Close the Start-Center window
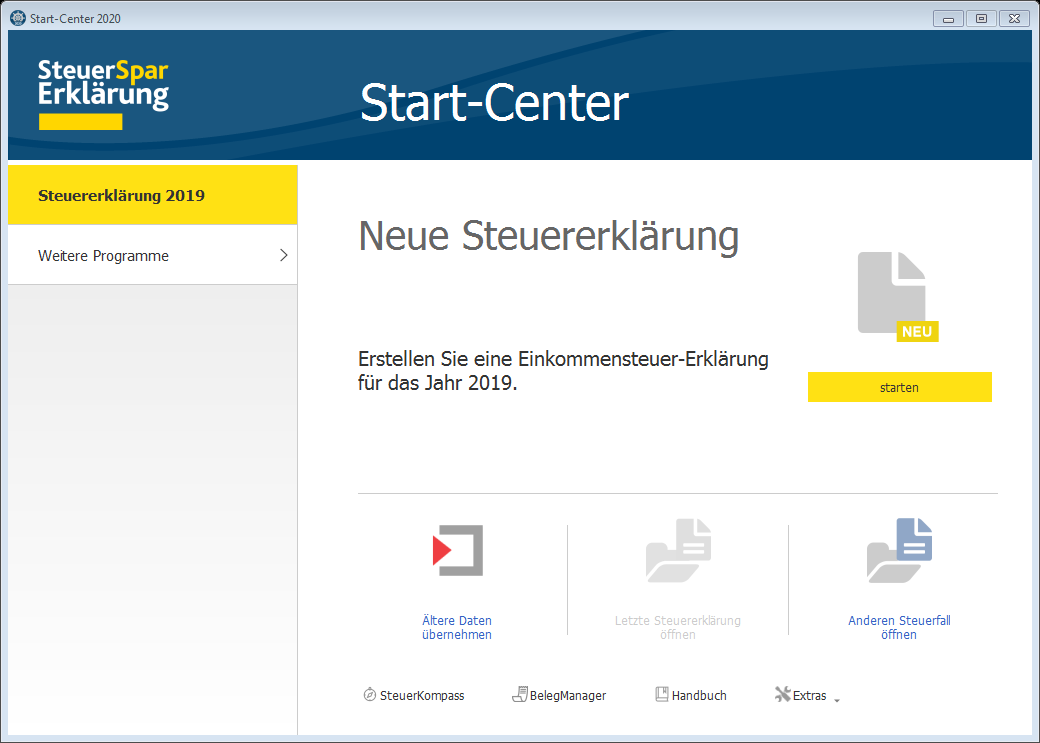The image size is (1040, 743). click(1015, 19)
